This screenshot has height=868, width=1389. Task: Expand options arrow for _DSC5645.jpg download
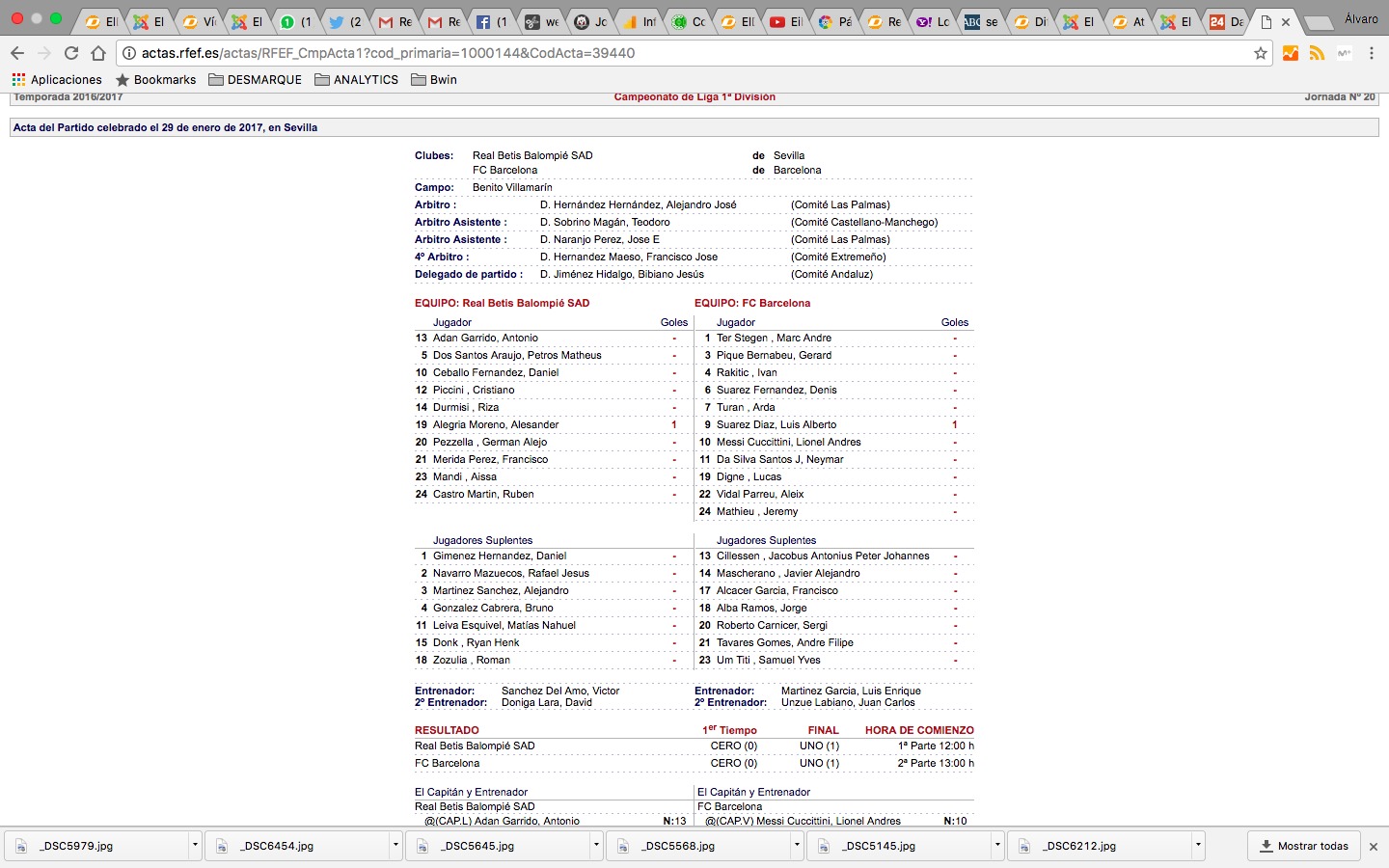[x=596, y=846]
